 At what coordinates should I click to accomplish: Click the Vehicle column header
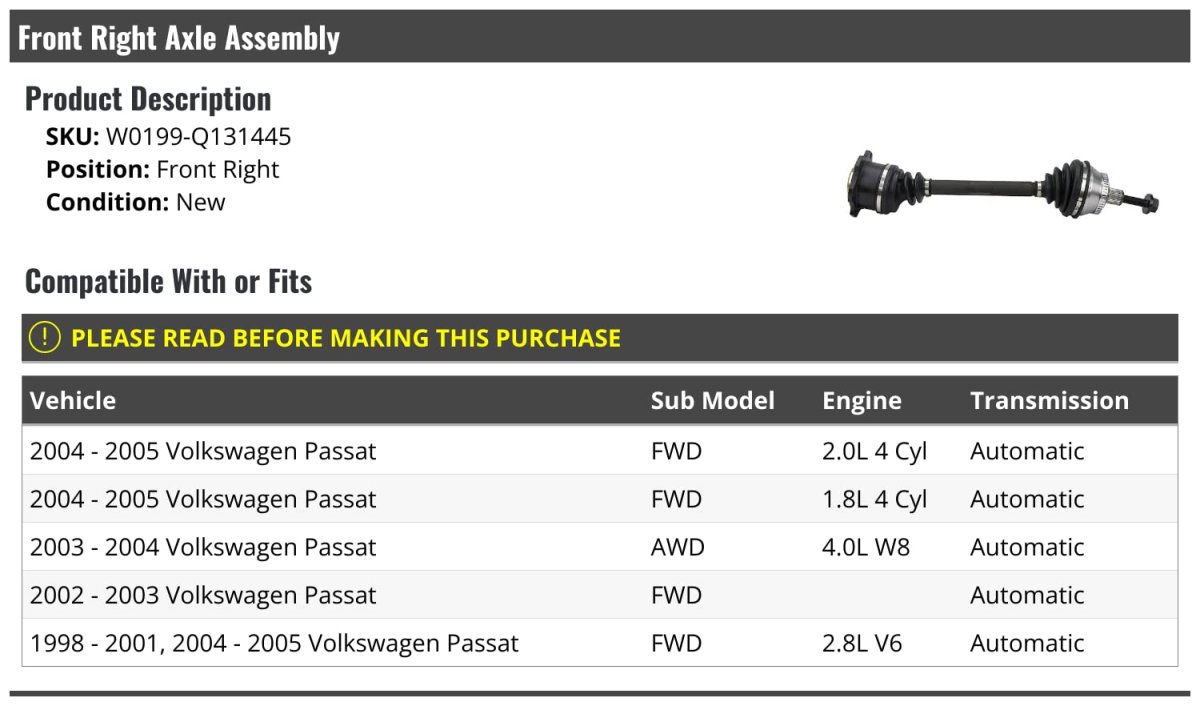[73, 401]
